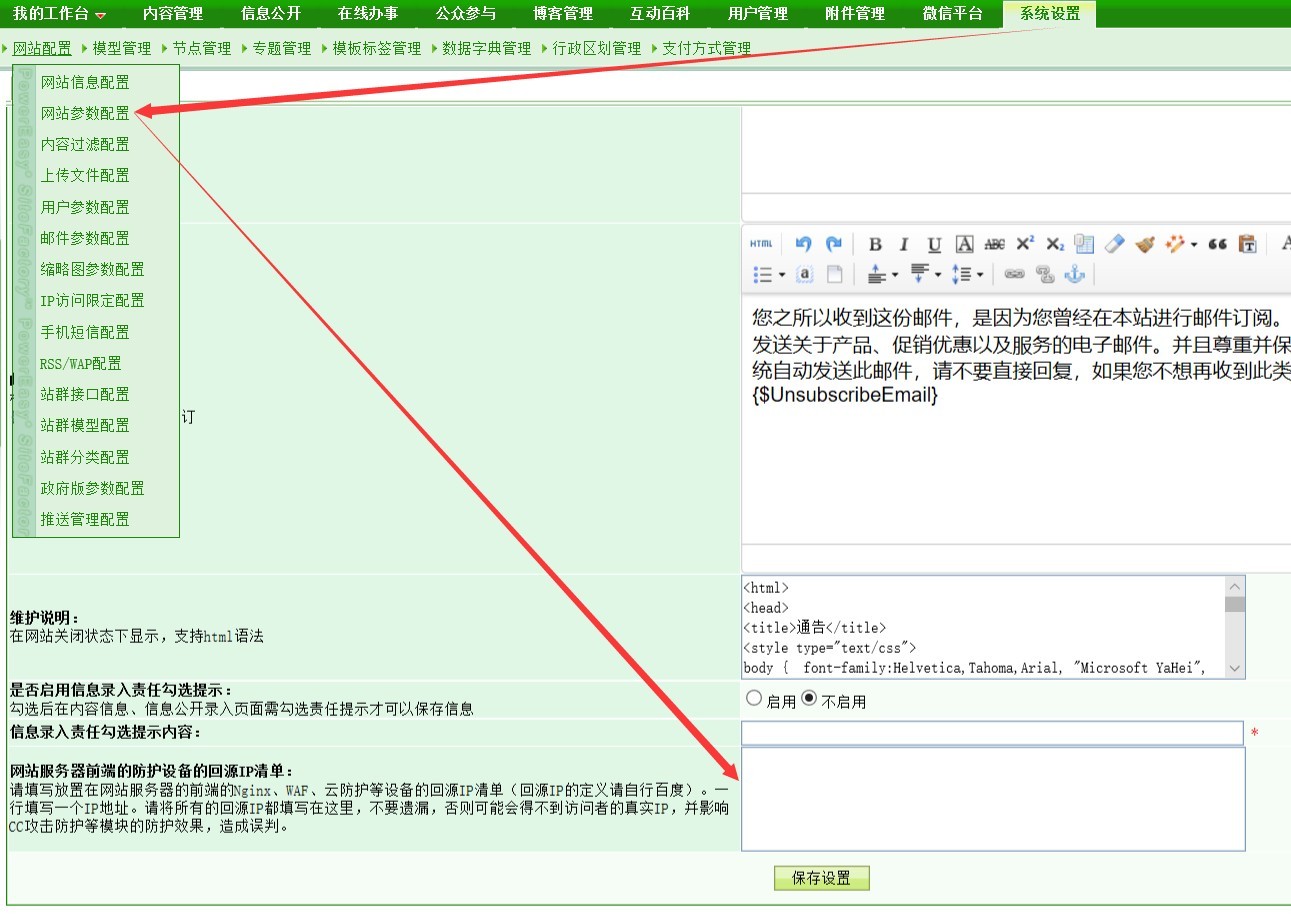Apply strikethrough text formatting
Screen dimensions: 1291x918
coord(994,244)
